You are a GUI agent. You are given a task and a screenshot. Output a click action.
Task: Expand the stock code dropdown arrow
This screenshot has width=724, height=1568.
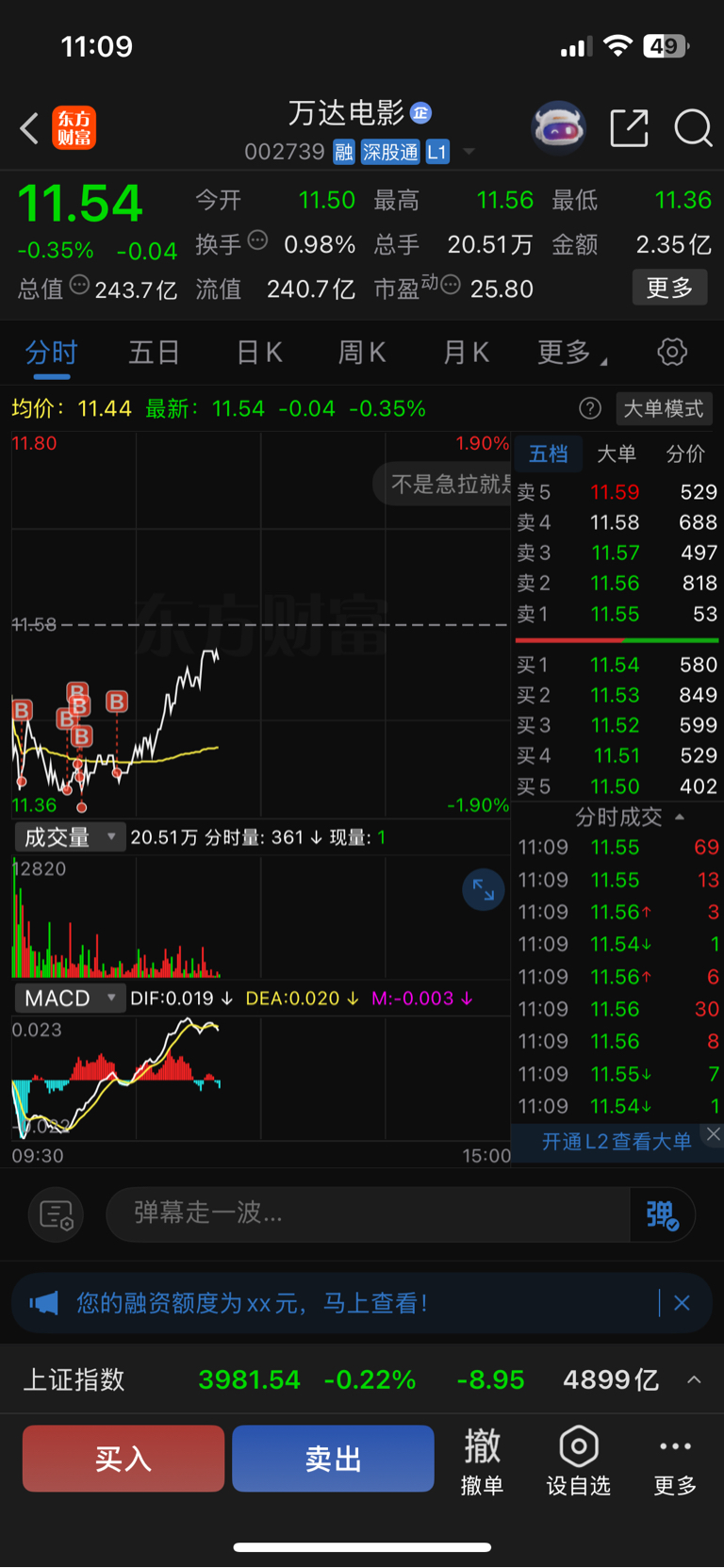point(469,152)
